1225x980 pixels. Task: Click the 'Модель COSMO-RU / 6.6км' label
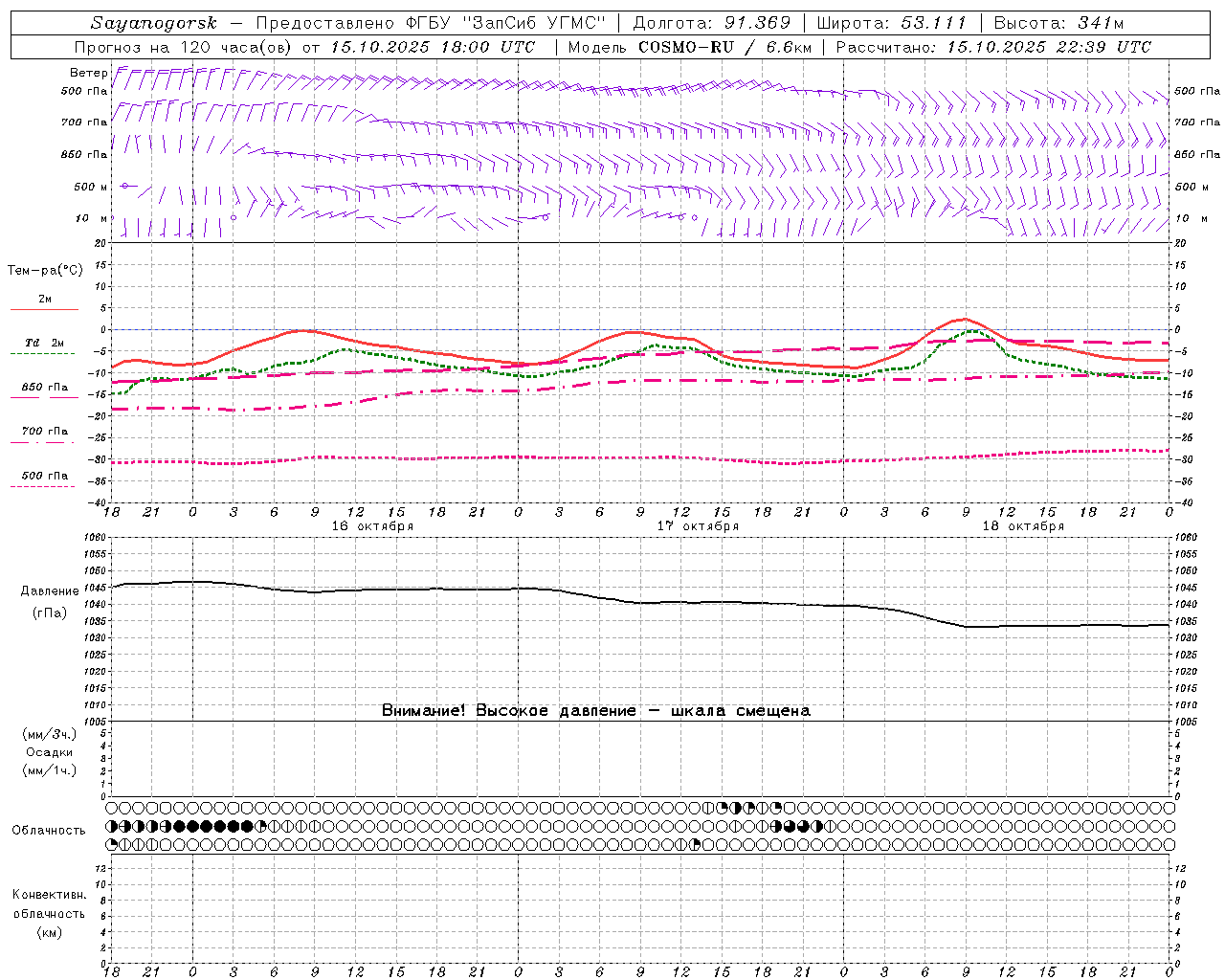click(x=690, y=47)
